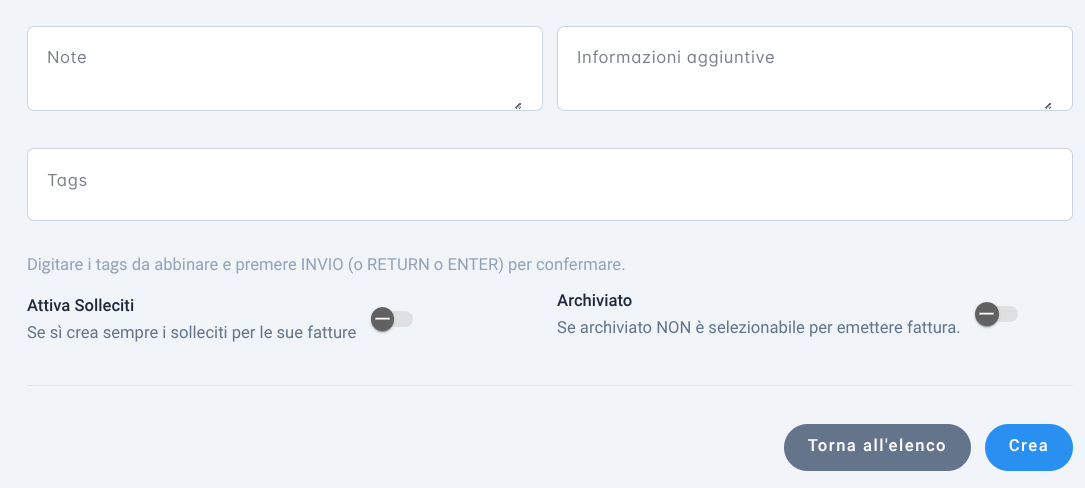
Task: Click into the Tags input field
Action: tap(549, 184)
